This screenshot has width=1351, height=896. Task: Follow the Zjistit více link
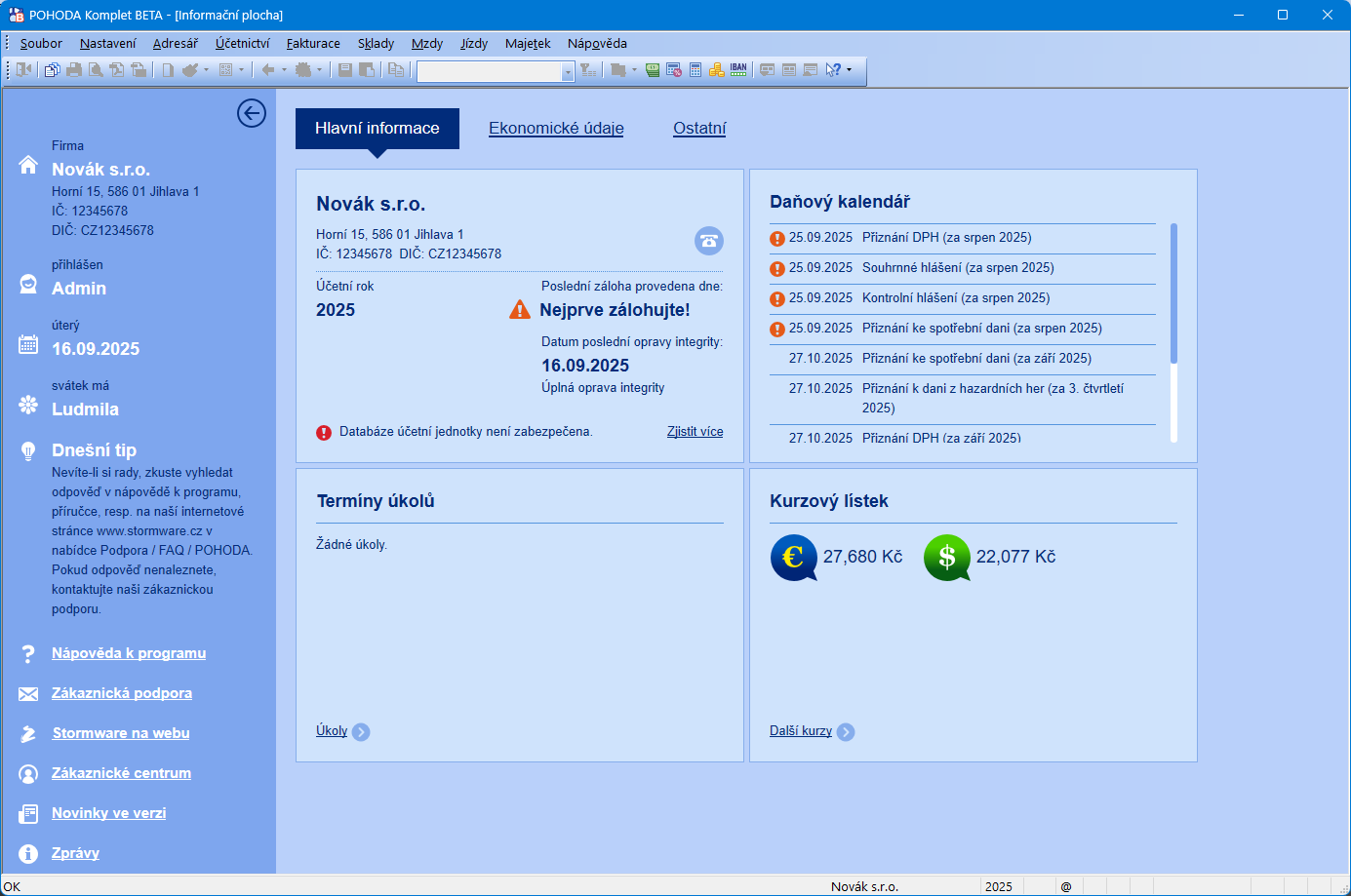click(x=695, y=431)
